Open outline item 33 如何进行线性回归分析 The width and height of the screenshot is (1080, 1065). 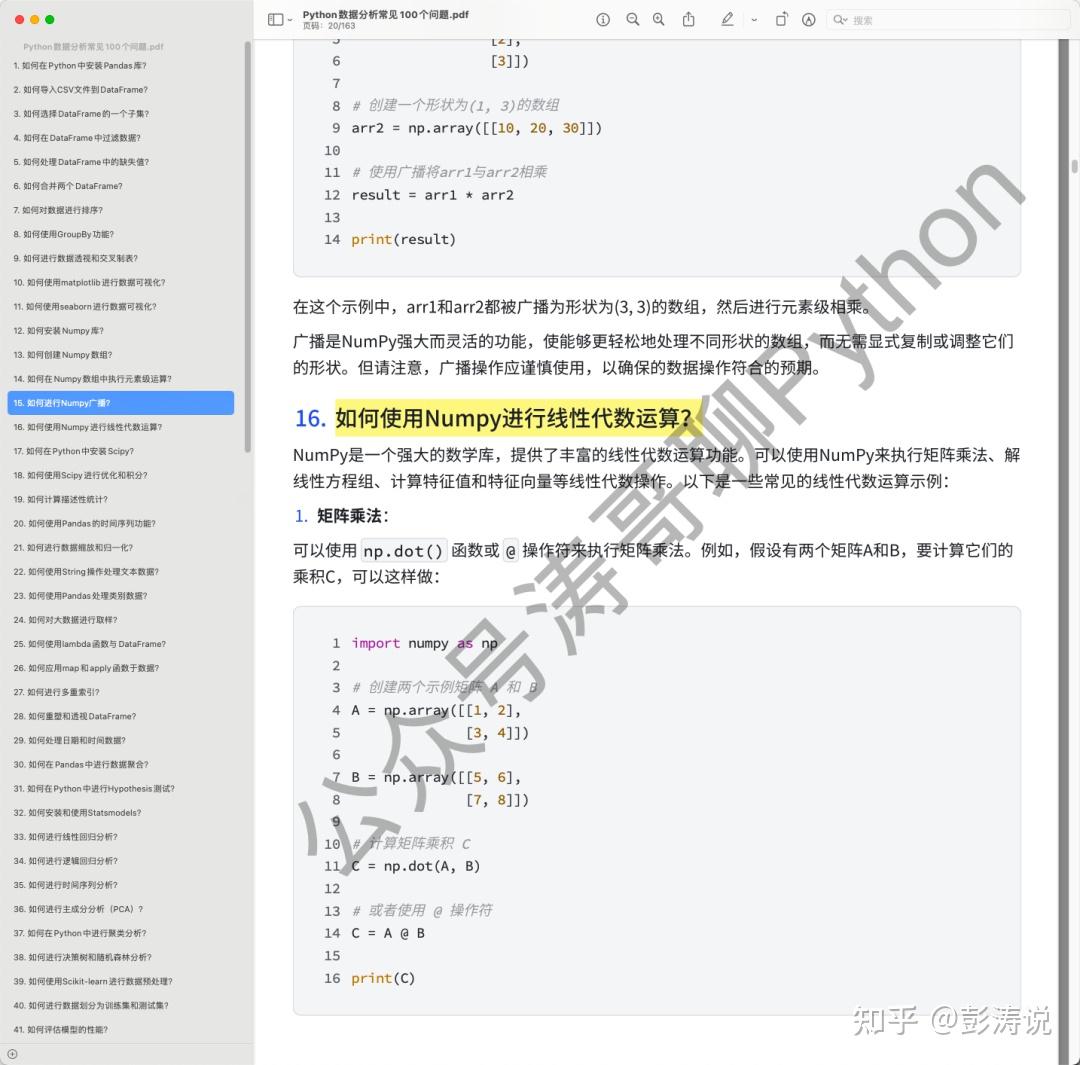[65, 837]
